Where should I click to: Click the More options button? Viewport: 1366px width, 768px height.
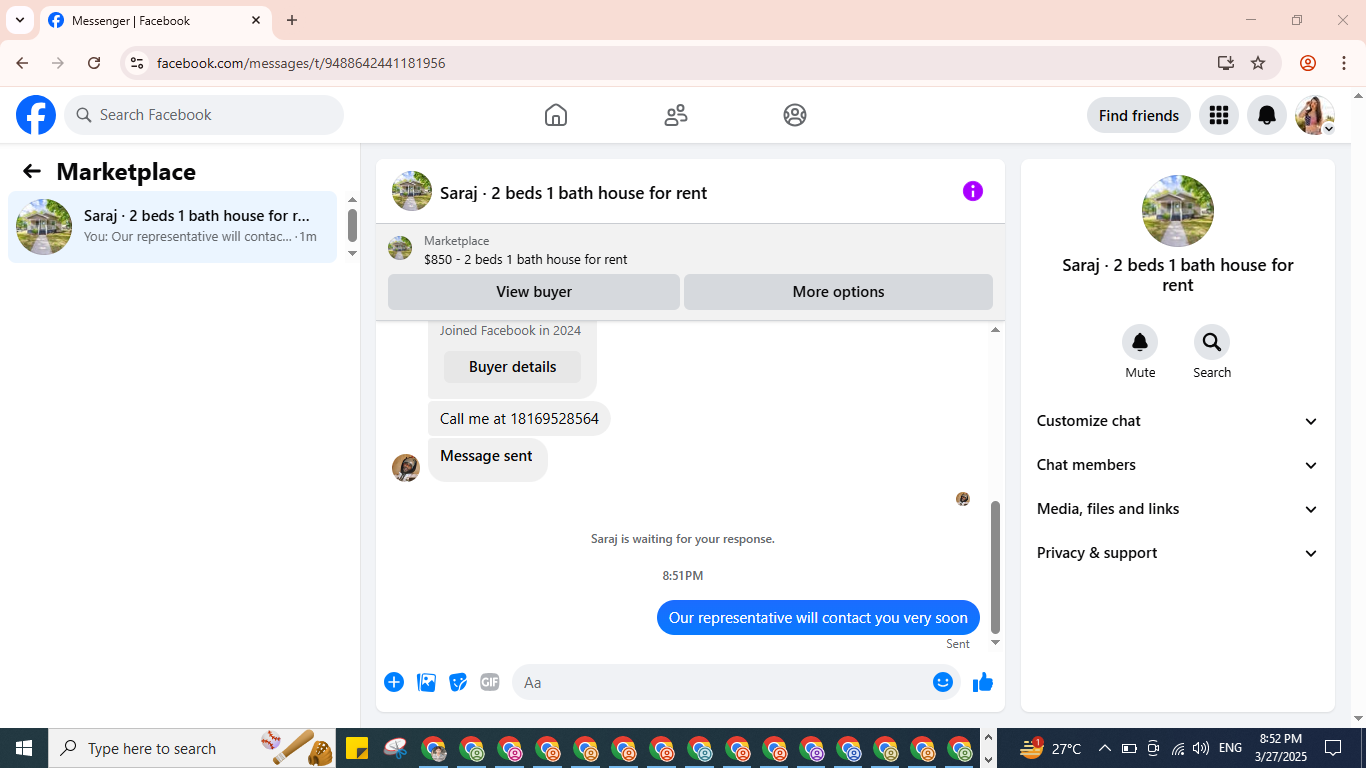coord(838,292)
